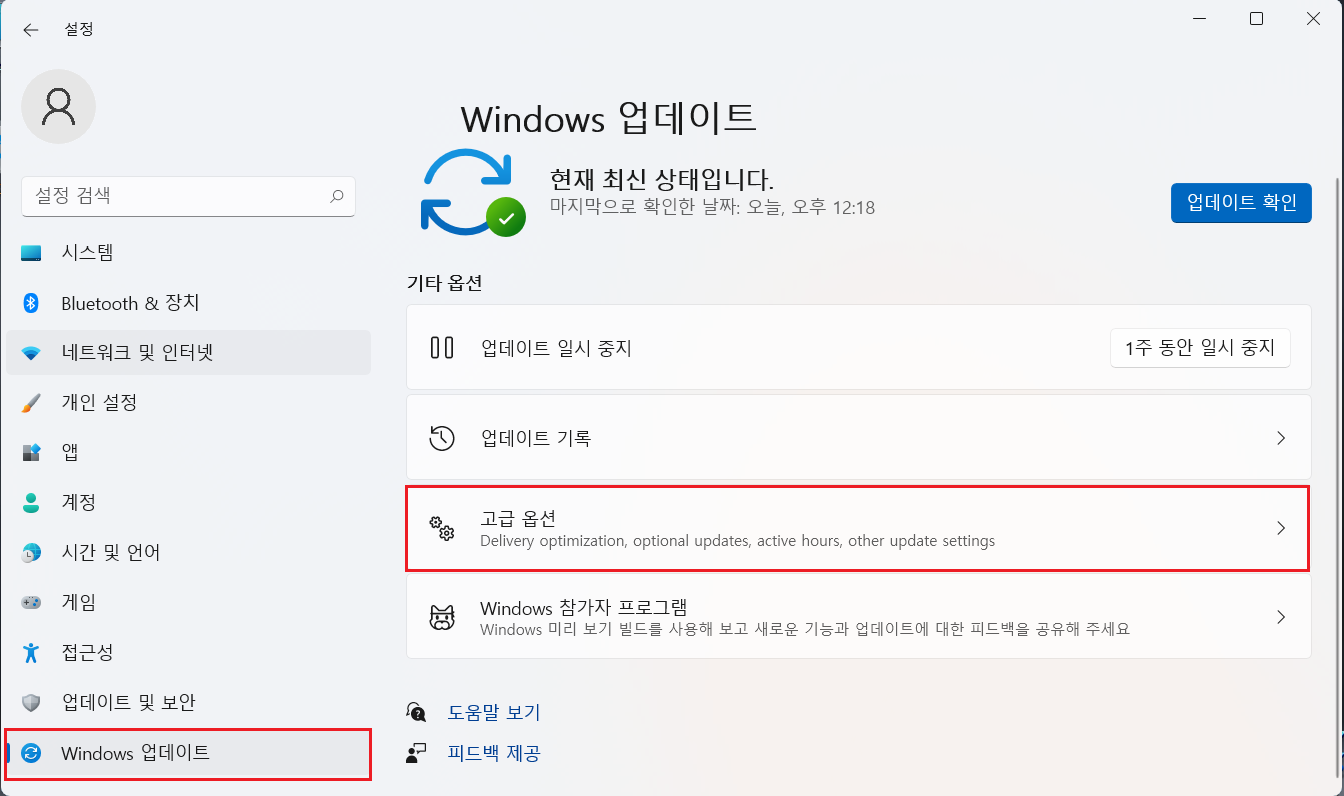Expand Windows 참가자 프로그램 chevron
Screen dimensions: 1344x796
1281,617
